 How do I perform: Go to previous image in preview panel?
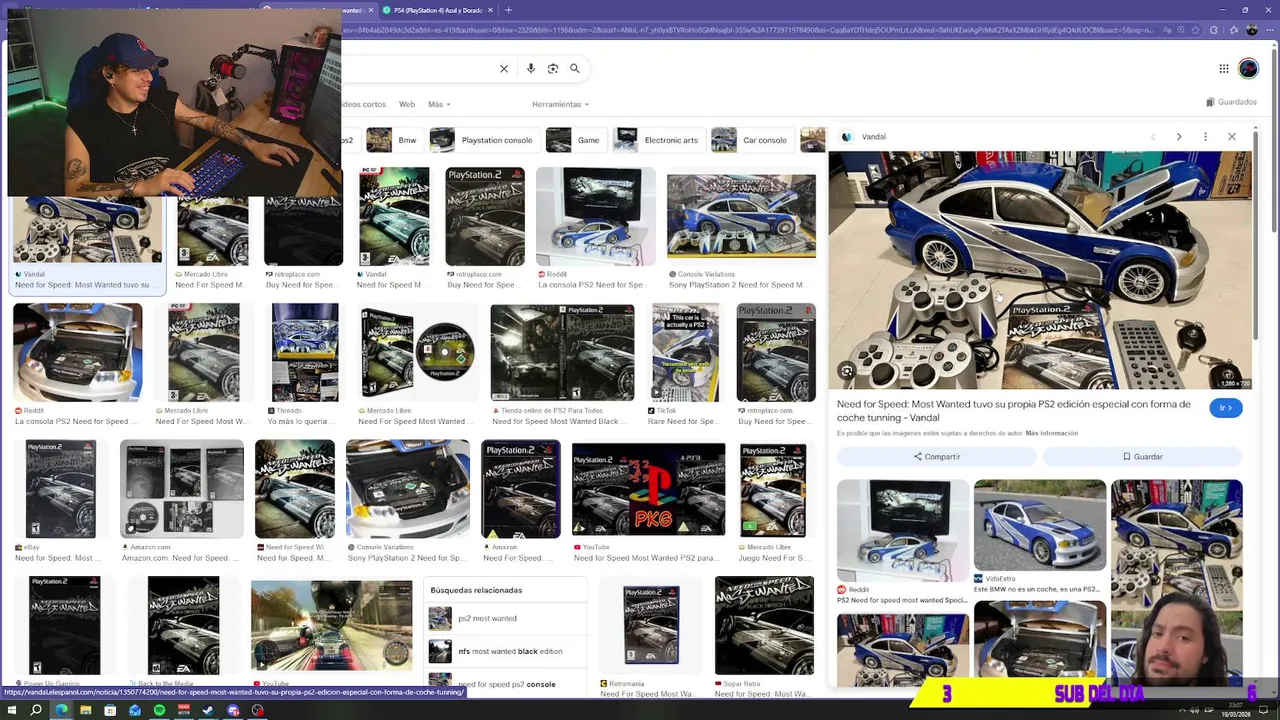[x=1153, y=137]
